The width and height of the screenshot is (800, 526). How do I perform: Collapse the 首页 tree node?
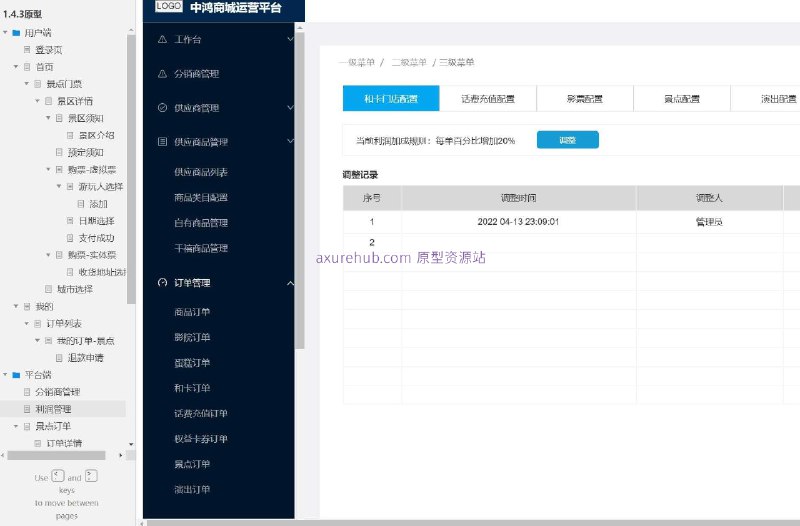(16, 67)
